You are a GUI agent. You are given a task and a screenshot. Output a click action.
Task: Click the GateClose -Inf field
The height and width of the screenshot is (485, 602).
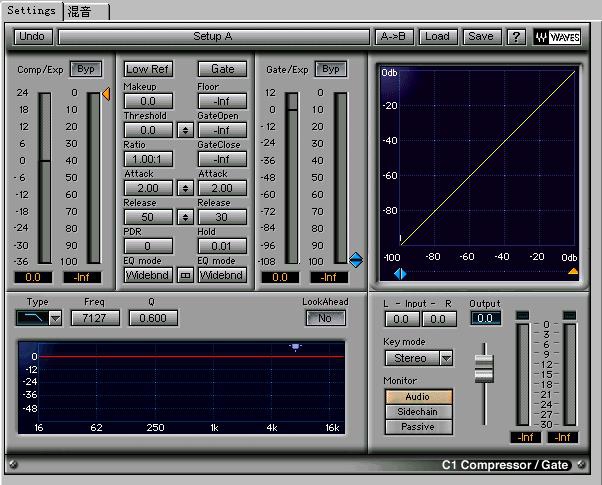222,159
